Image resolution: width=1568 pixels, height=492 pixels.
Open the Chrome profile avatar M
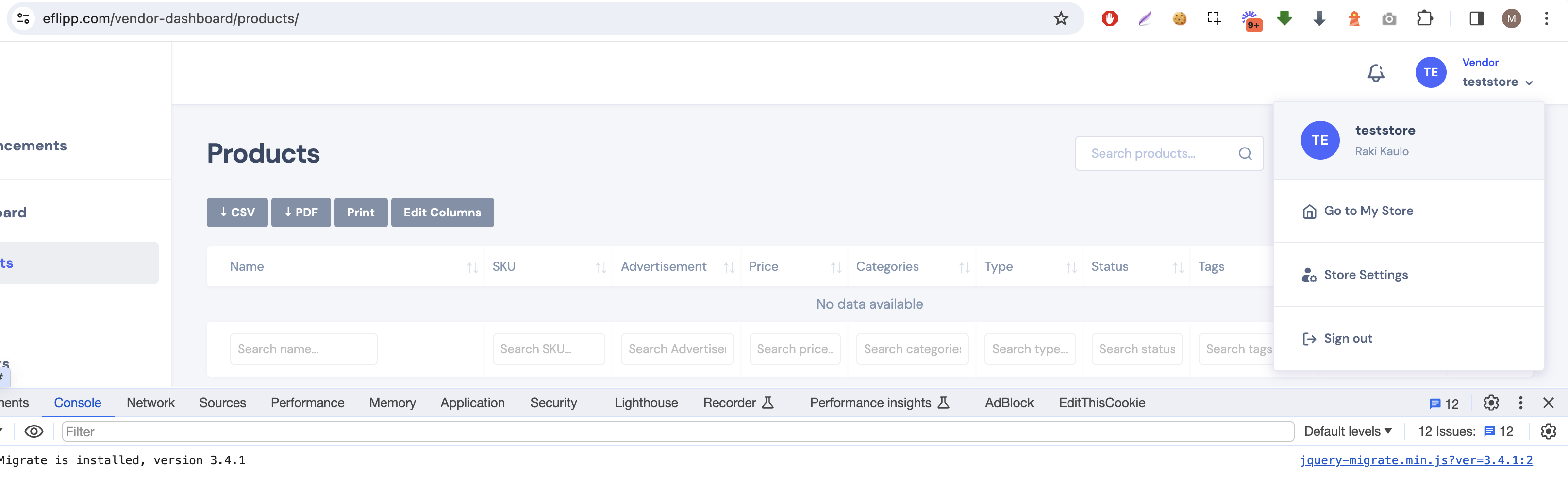click(1511, 19)
